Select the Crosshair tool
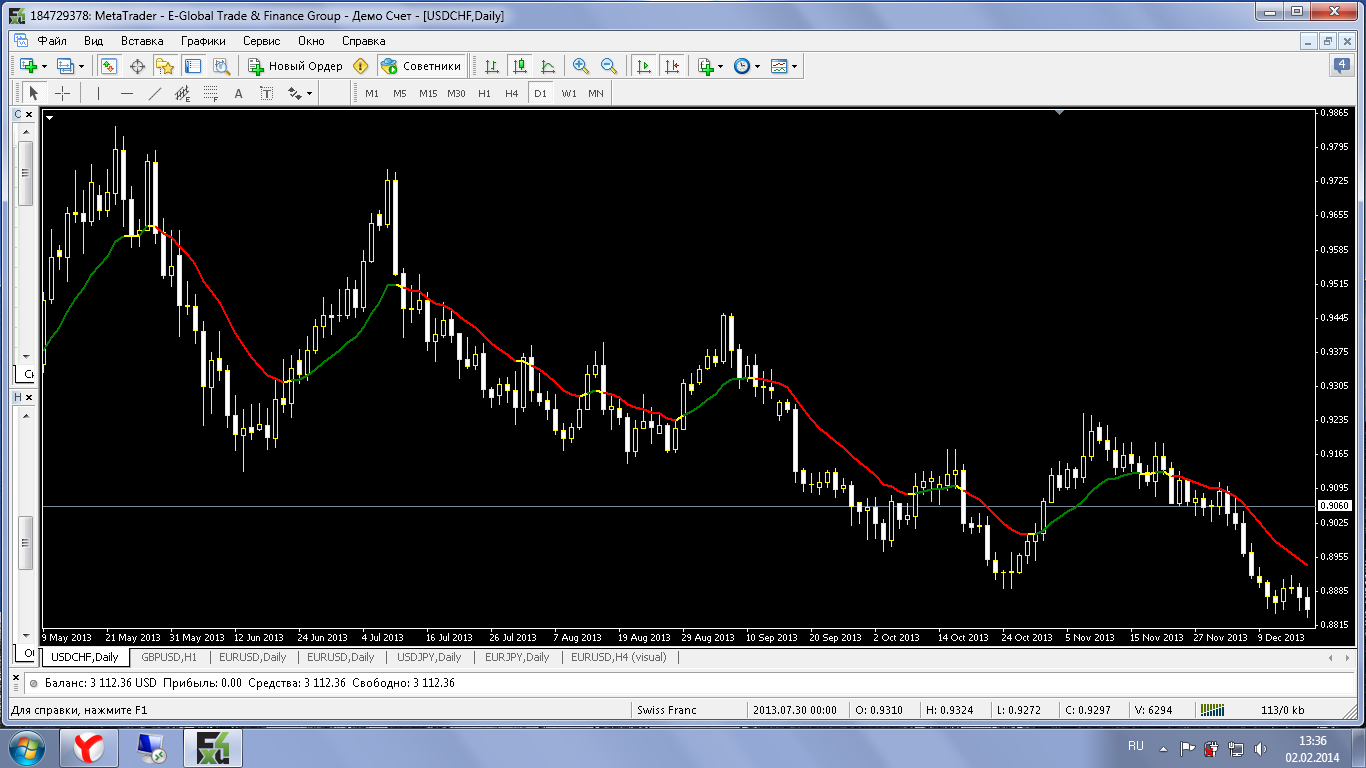 [x=62, y=93]
